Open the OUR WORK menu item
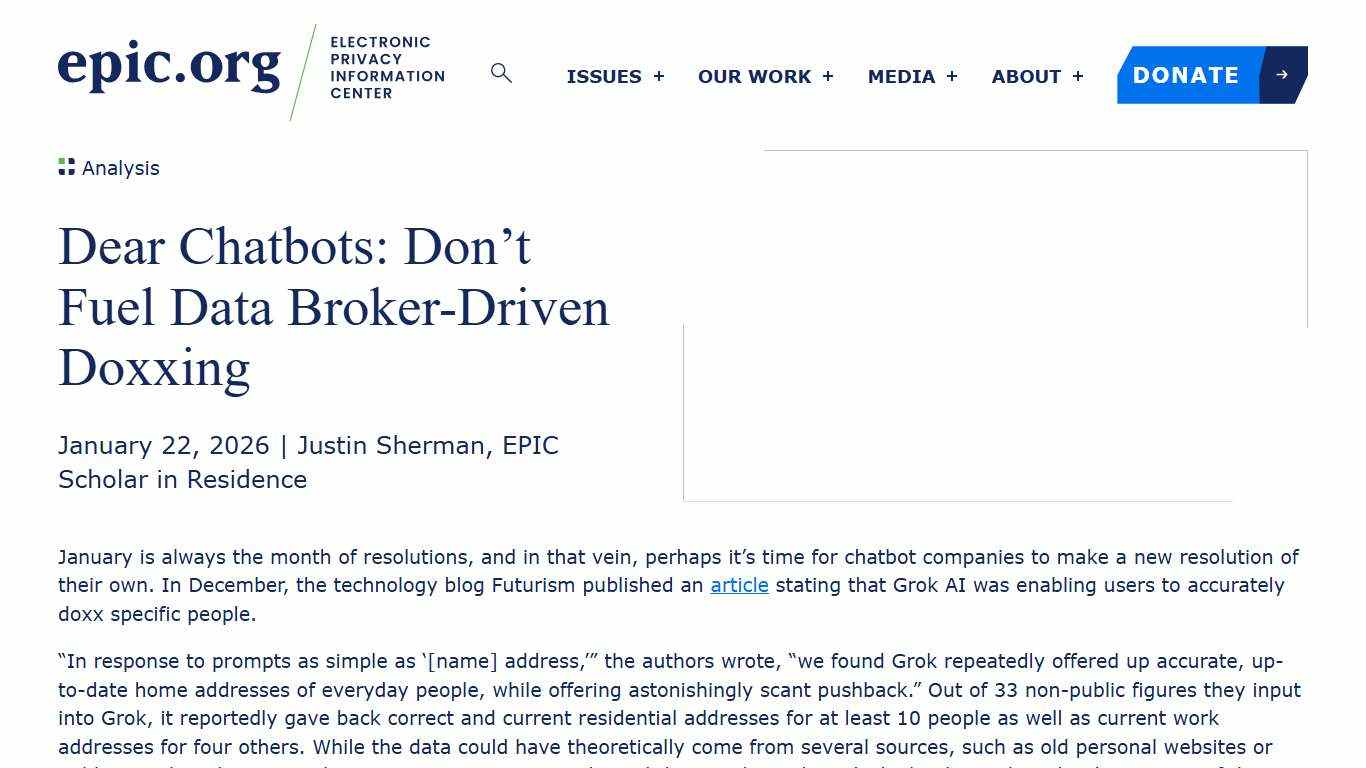The image size is (1366, 768). click(755, 76)
